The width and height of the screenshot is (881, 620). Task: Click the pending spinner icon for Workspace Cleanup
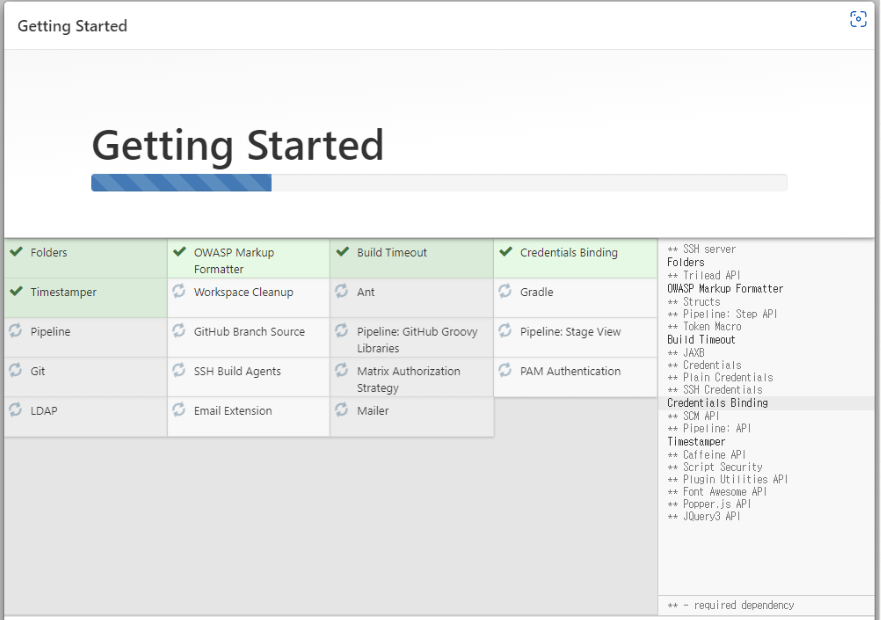(x=179, y=291)
